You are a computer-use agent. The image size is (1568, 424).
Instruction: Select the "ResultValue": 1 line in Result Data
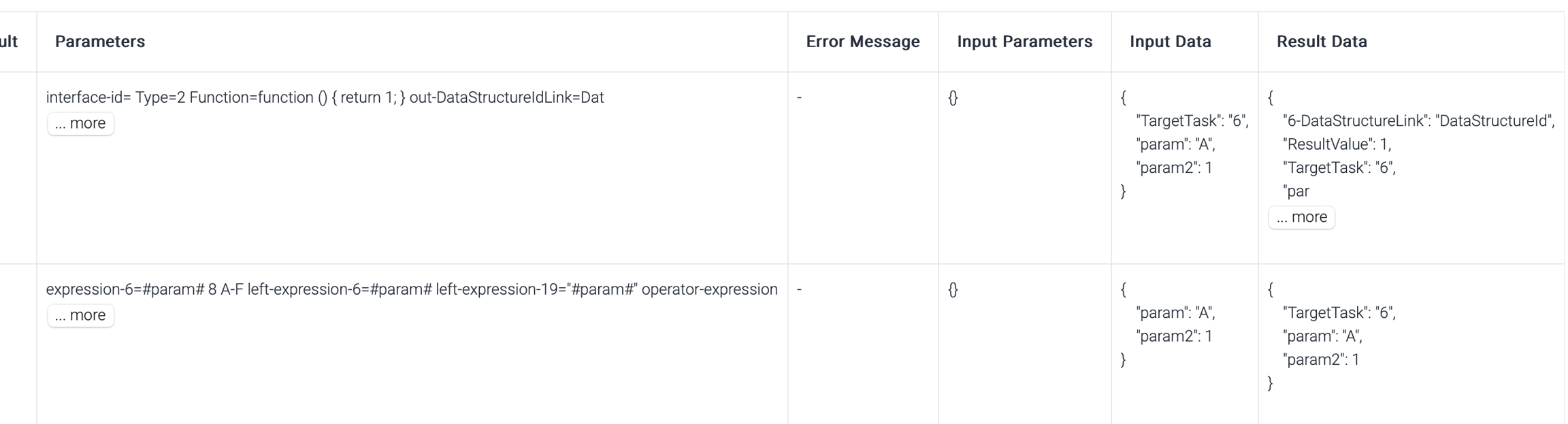pos(1337,144)
